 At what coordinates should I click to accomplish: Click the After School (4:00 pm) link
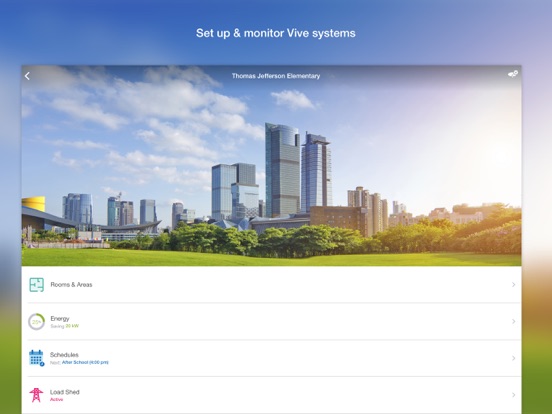tap(85, 362)
